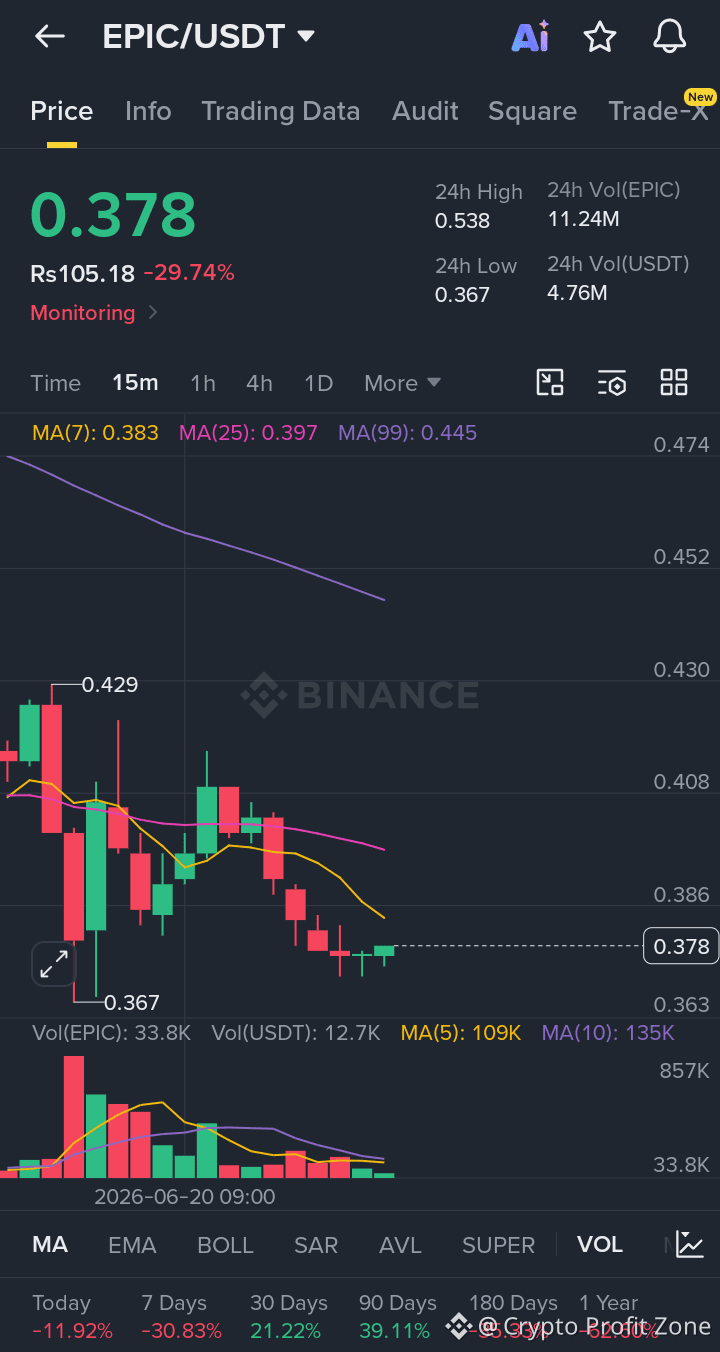Open chart indicator settings icon
The height and width of the screenshot is (1352, 720).
click(612, 383)
